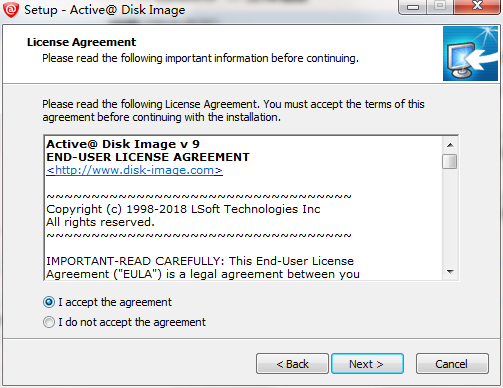Close the Setup window with the X
Screen dimensions: 503x388
point(477,7)
